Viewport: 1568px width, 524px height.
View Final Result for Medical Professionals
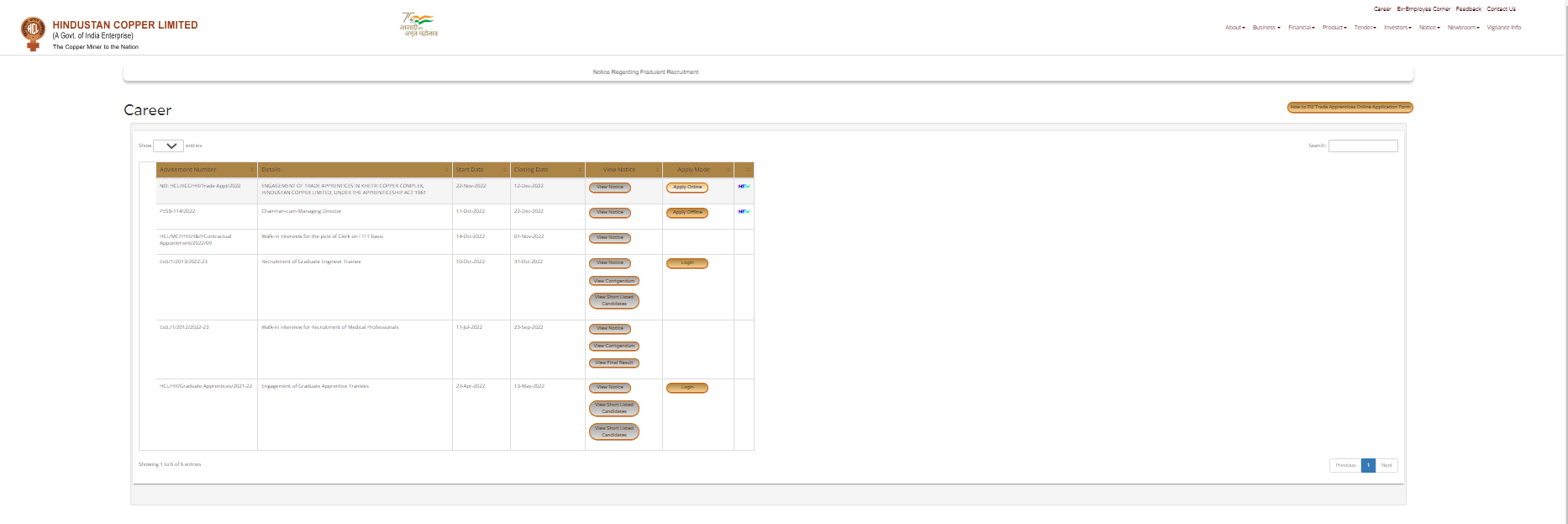[613, 363]
